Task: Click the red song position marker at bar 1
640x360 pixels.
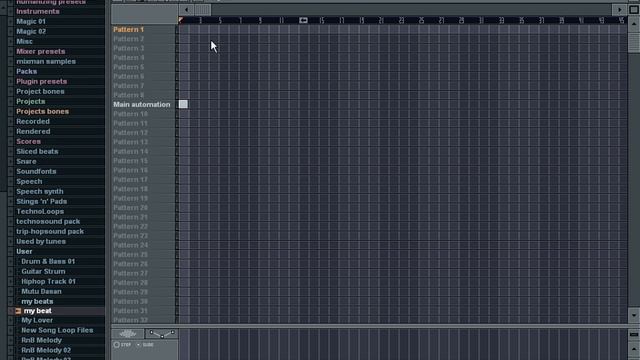Action: 181,20
